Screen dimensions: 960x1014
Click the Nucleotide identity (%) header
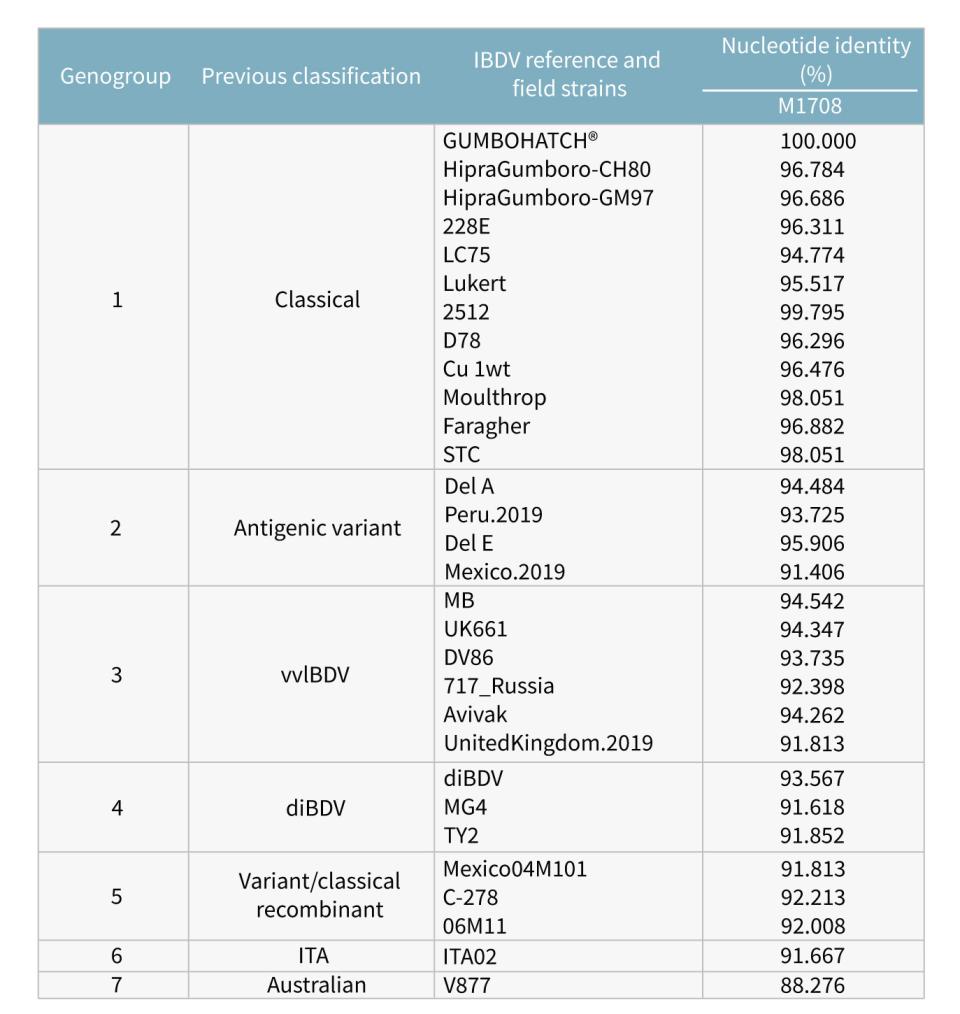click(x=809, y=62)
